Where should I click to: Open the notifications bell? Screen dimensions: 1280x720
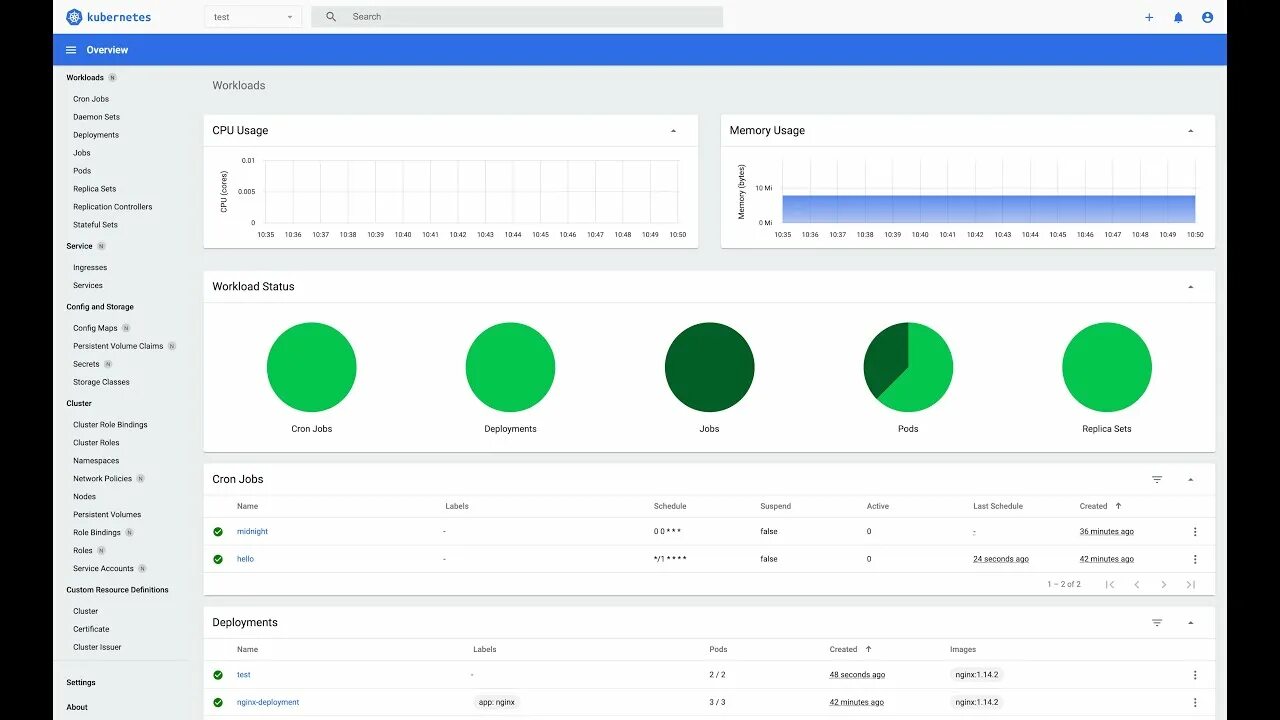tap(1178, 17)
